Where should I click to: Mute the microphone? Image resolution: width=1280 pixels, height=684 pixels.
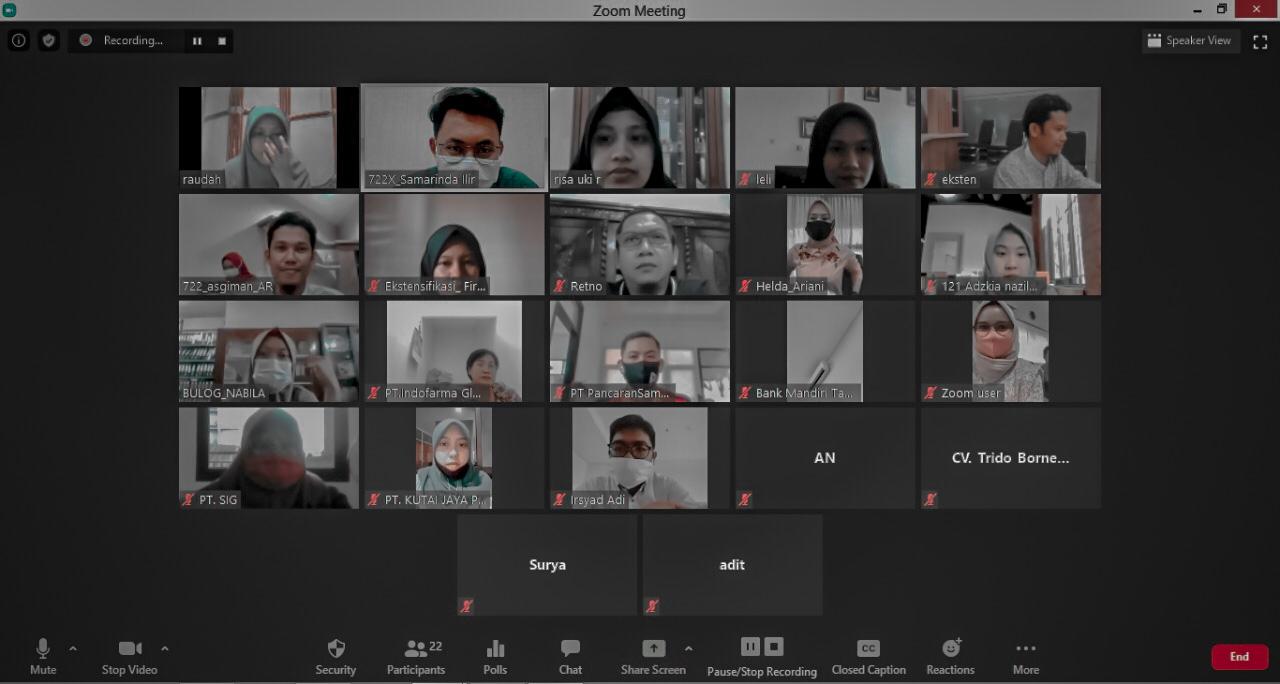click(43, 656)
